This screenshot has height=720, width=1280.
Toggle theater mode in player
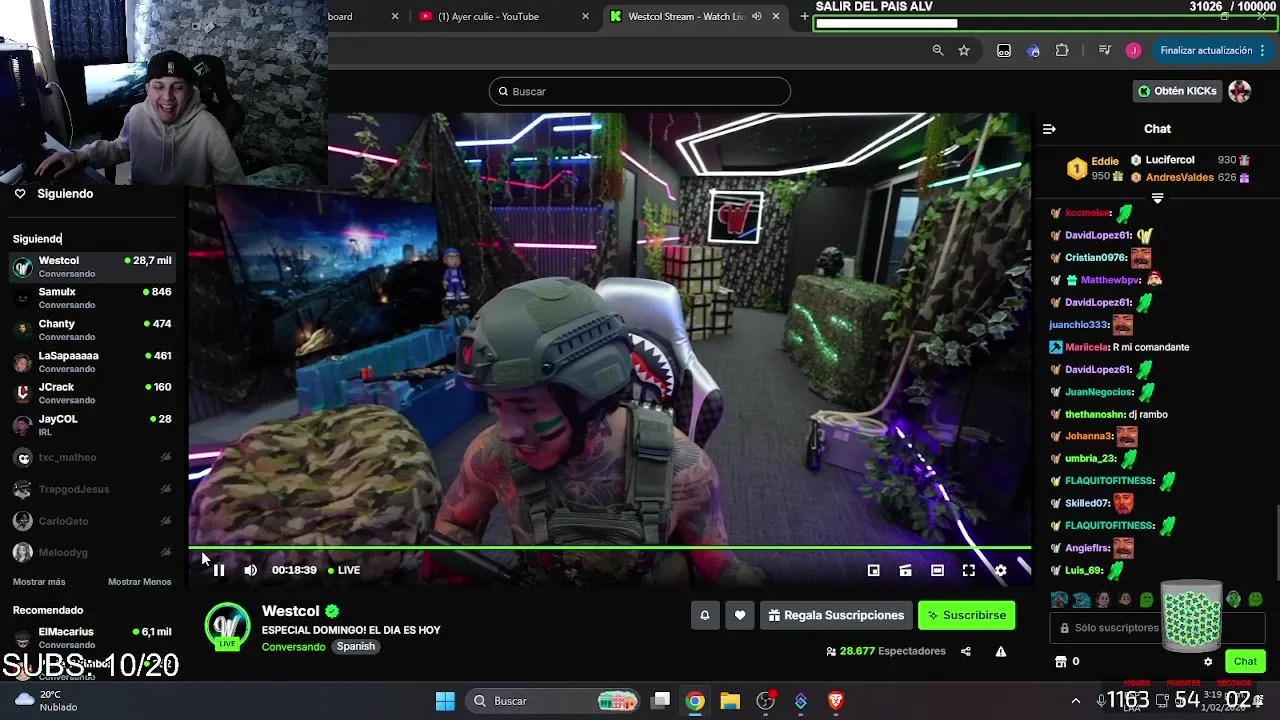[937, 570]
